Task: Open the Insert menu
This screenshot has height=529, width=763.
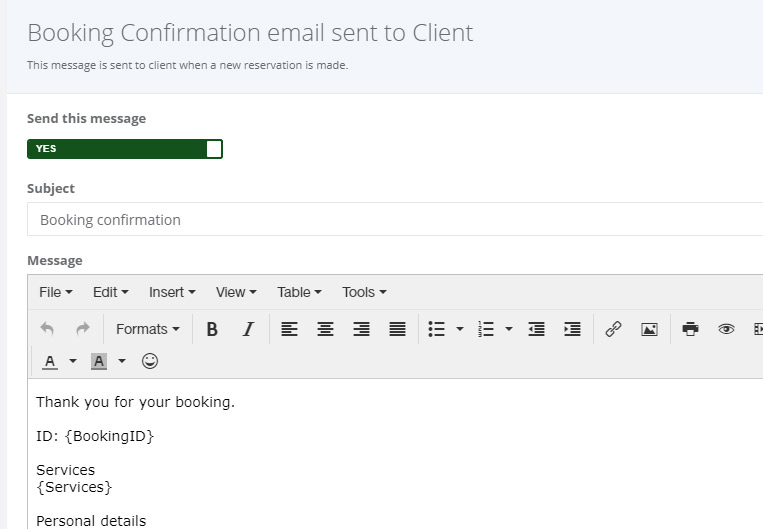Action: [171, 292]
